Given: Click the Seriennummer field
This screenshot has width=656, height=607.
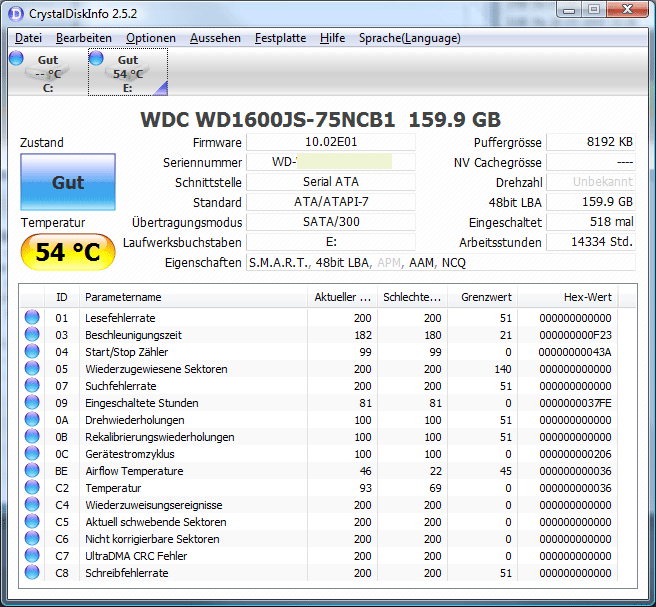Looking at the screenshot, I should pyautogui.click(x=331, y=162).
